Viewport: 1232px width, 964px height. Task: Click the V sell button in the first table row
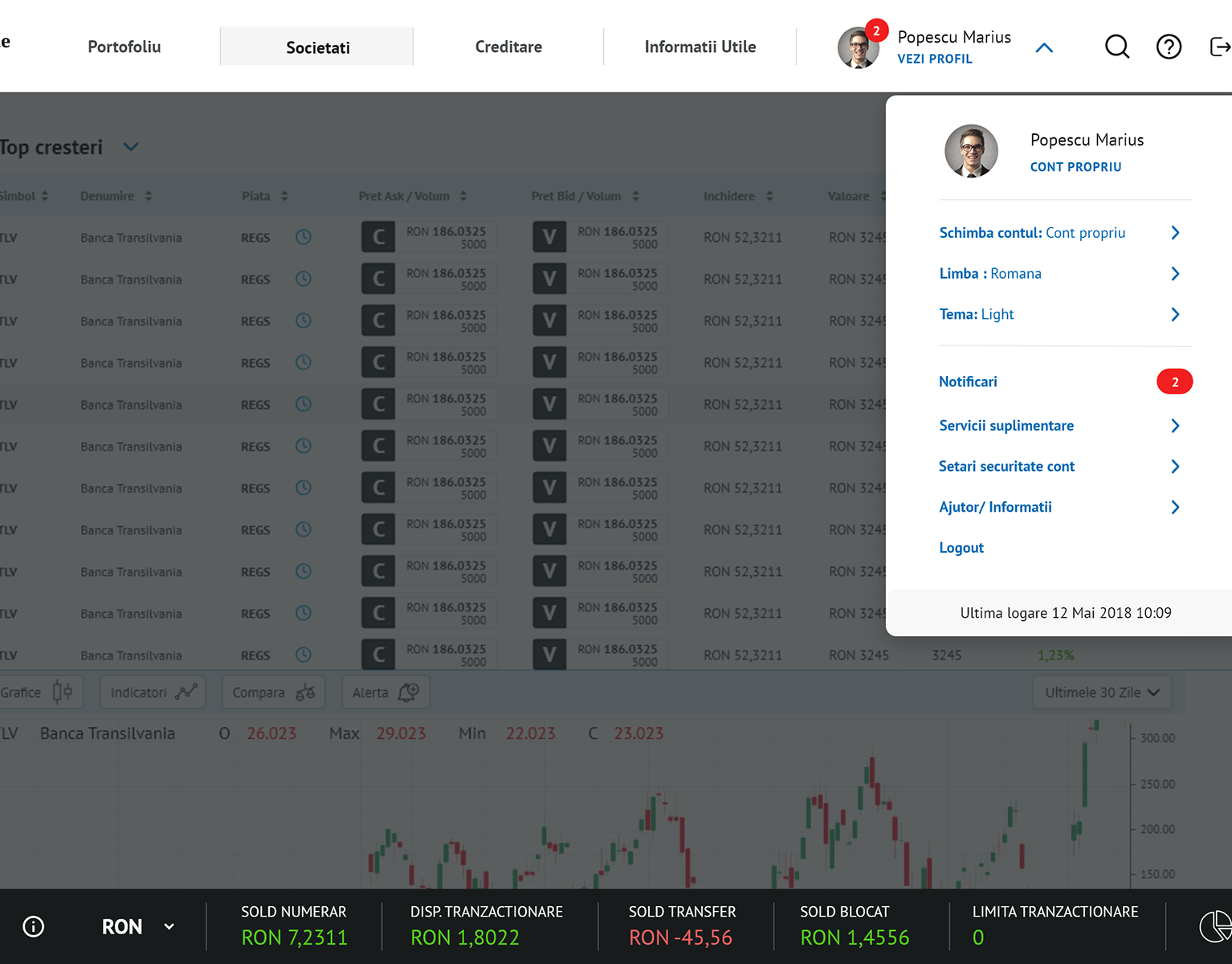click(549, 237)
